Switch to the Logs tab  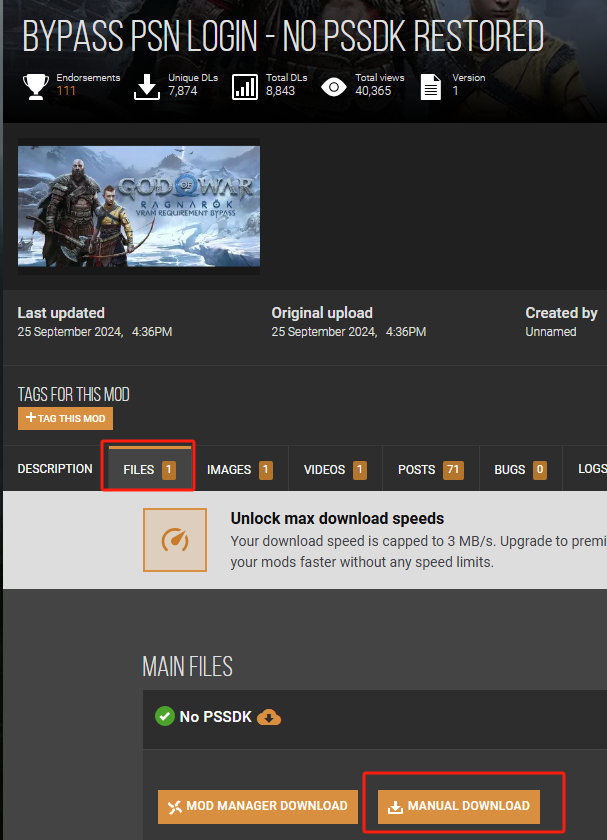point(592,469)
